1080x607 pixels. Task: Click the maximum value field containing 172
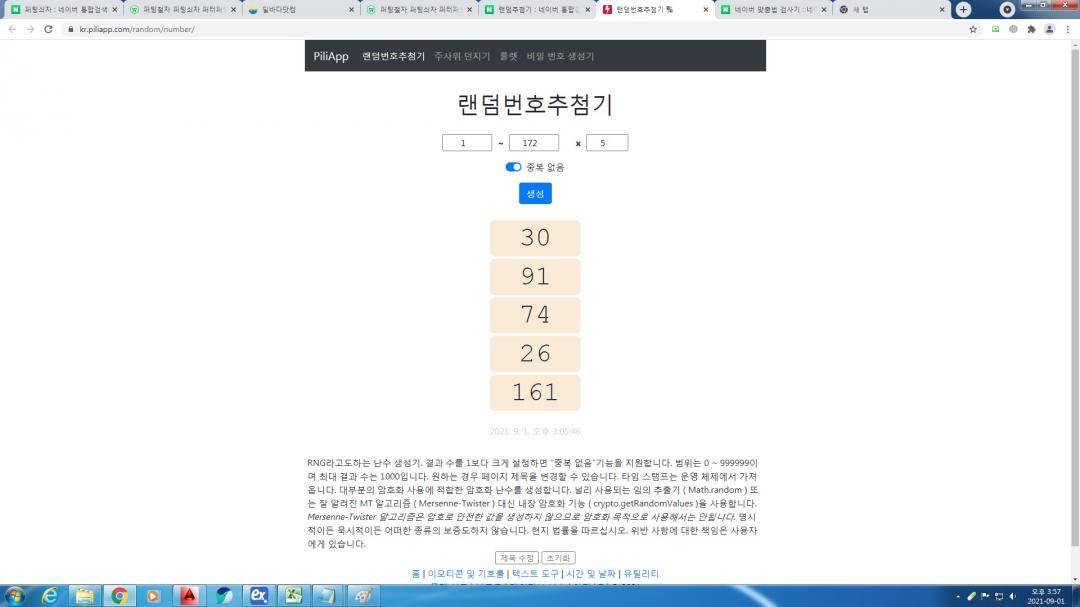pos(534,143)
